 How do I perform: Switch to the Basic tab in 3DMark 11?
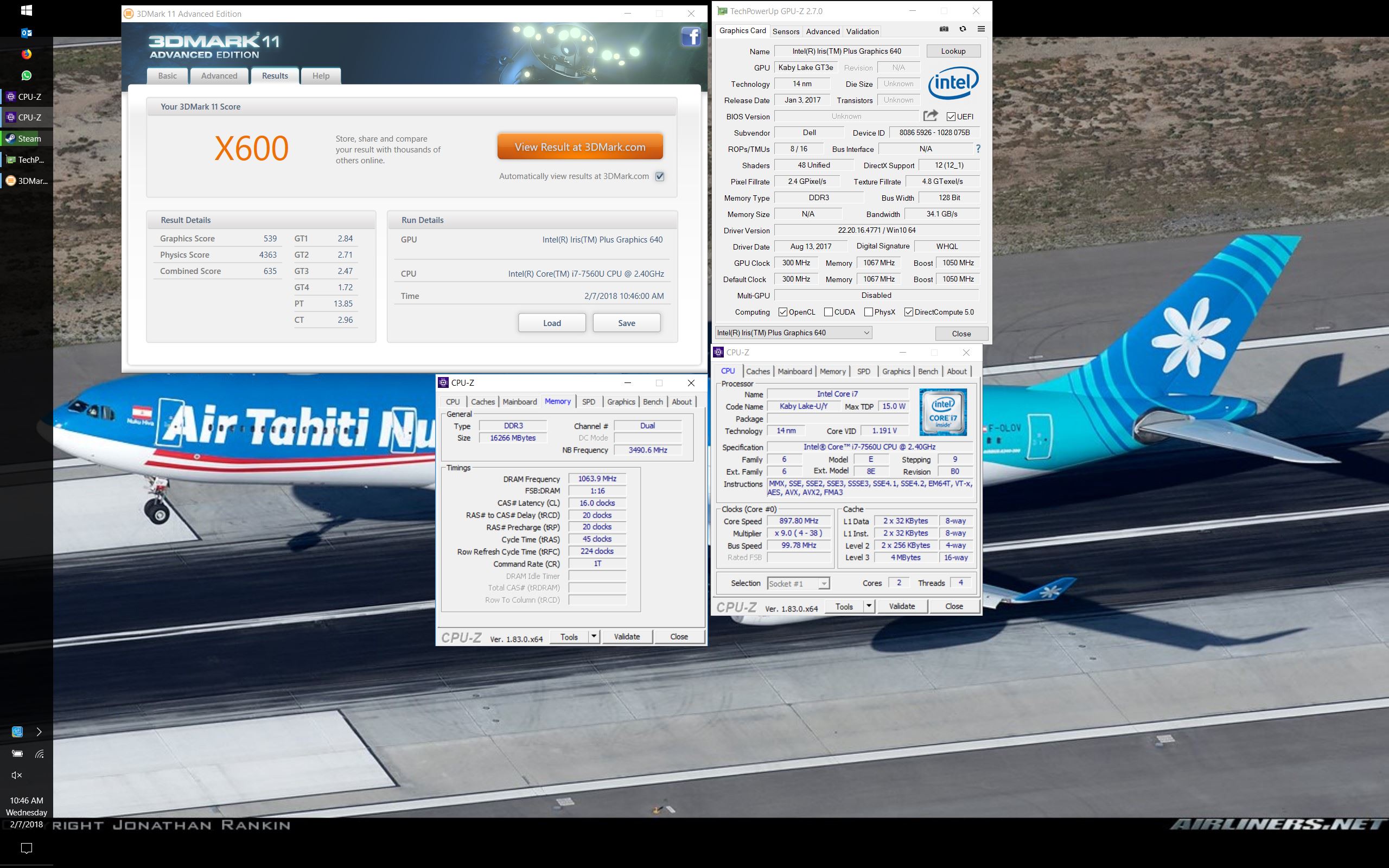point(167,76)
